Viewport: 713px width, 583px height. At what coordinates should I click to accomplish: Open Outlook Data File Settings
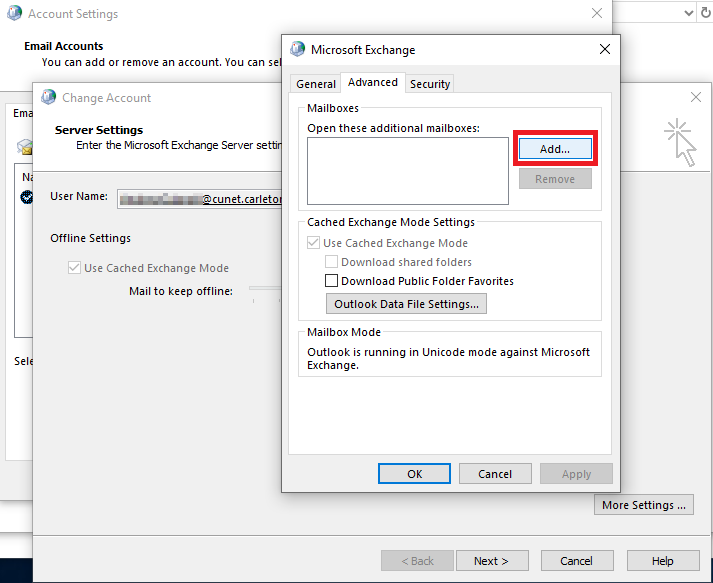click(x=406, y=303)
